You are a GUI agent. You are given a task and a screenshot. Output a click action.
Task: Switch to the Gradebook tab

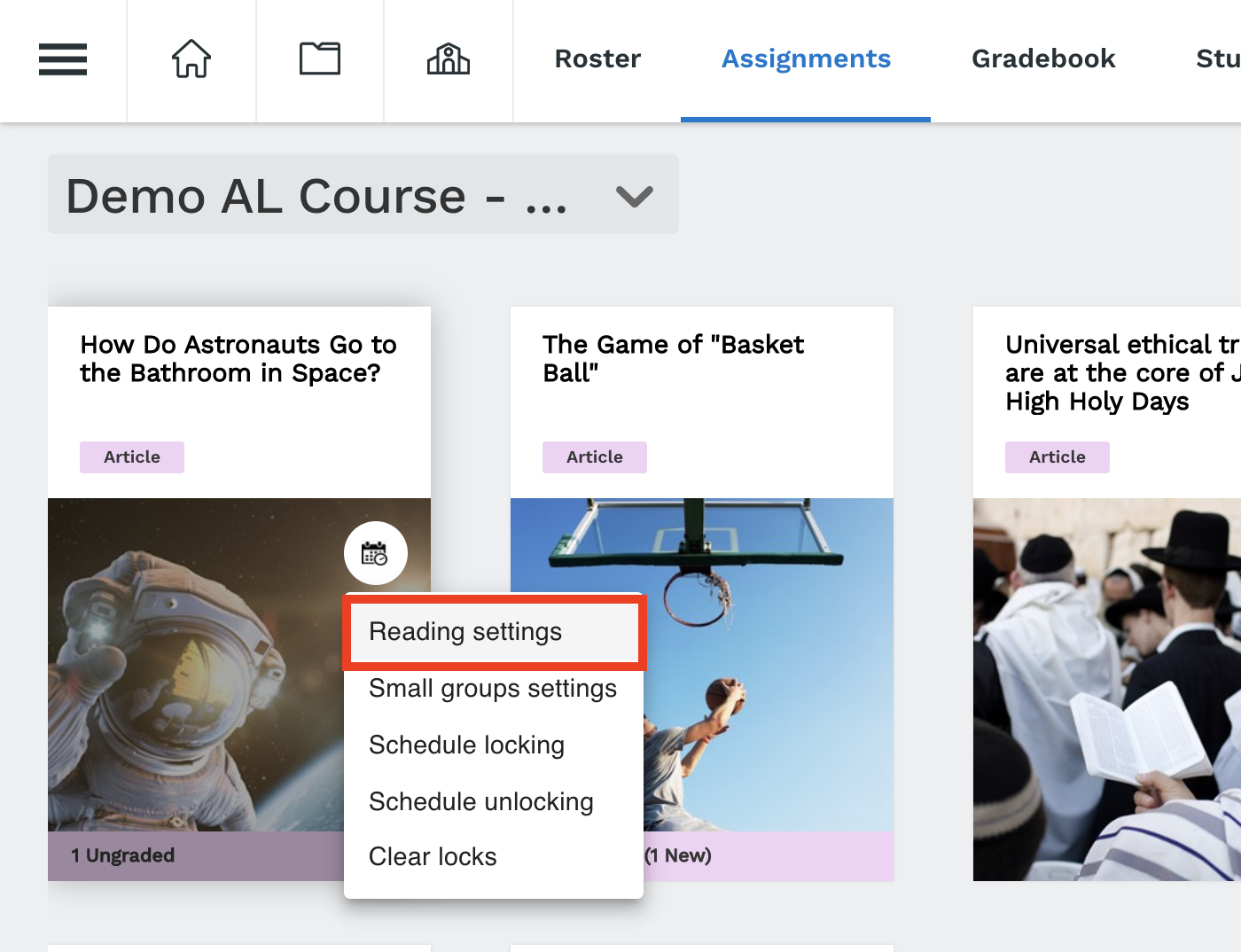[1043, 59]
